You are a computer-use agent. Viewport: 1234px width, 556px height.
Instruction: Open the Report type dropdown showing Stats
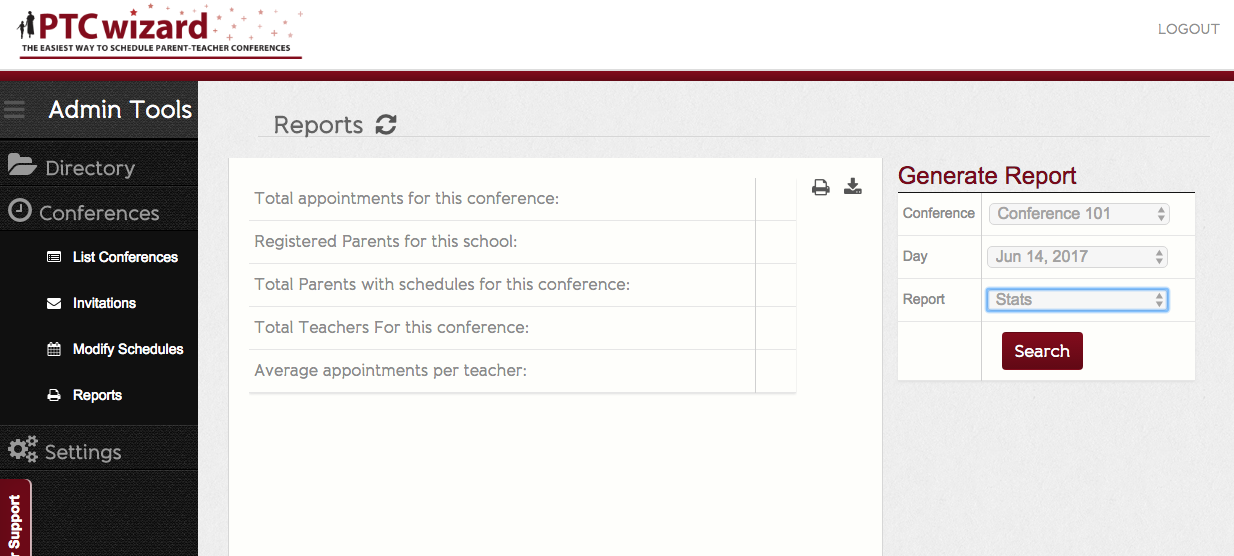(1078, 299)
